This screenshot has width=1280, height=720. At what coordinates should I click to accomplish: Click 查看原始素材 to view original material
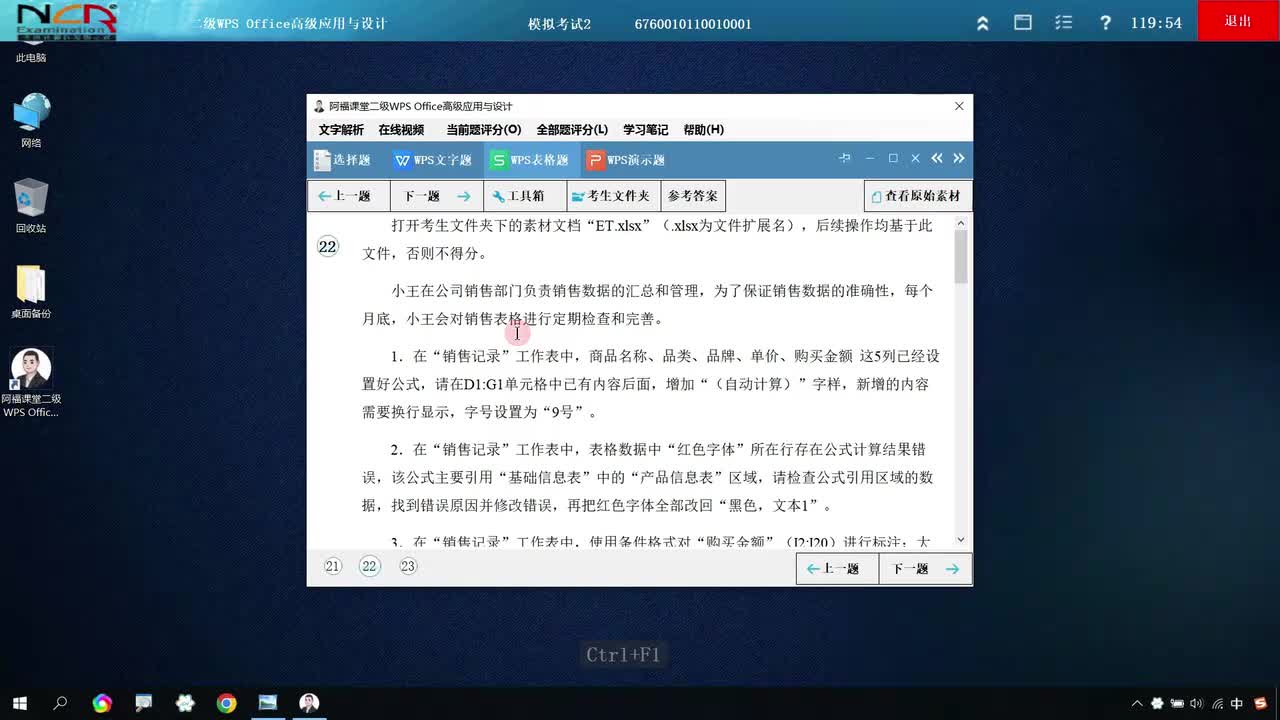(917, 196)
